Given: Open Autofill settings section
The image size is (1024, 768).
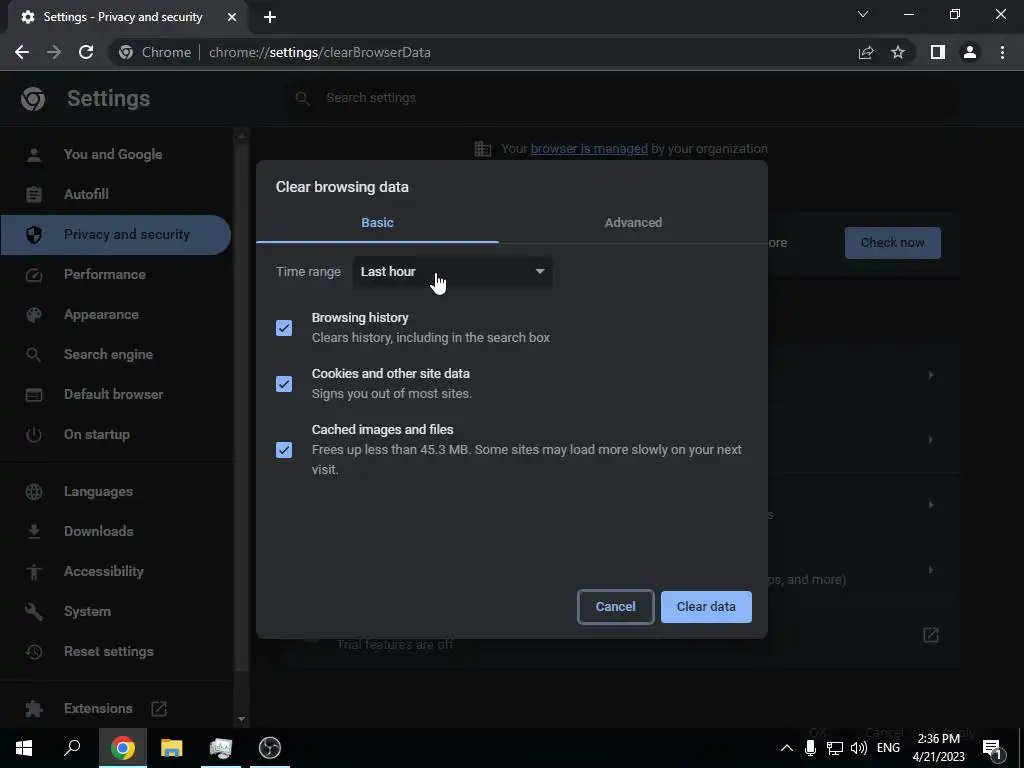Looking at the screenshot, I should [x=116, y=195].
